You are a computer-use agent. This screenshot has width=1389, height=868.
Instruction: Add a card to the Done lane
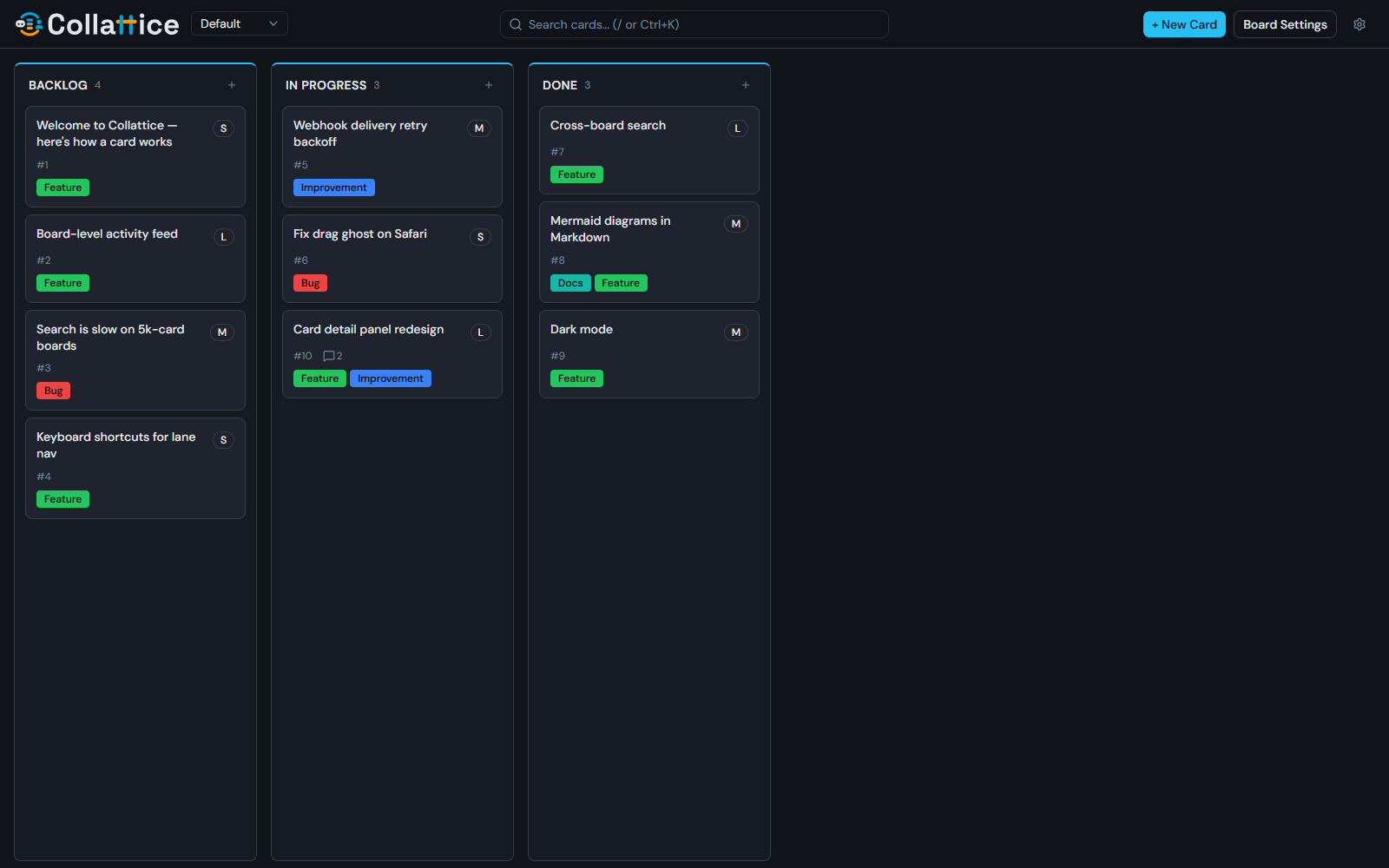(x=746, y=85)
